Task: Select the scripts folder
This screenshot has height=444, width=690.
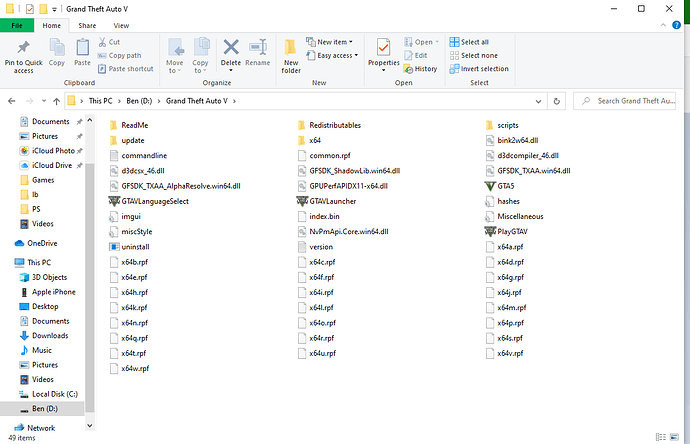Action: (502, 125)
